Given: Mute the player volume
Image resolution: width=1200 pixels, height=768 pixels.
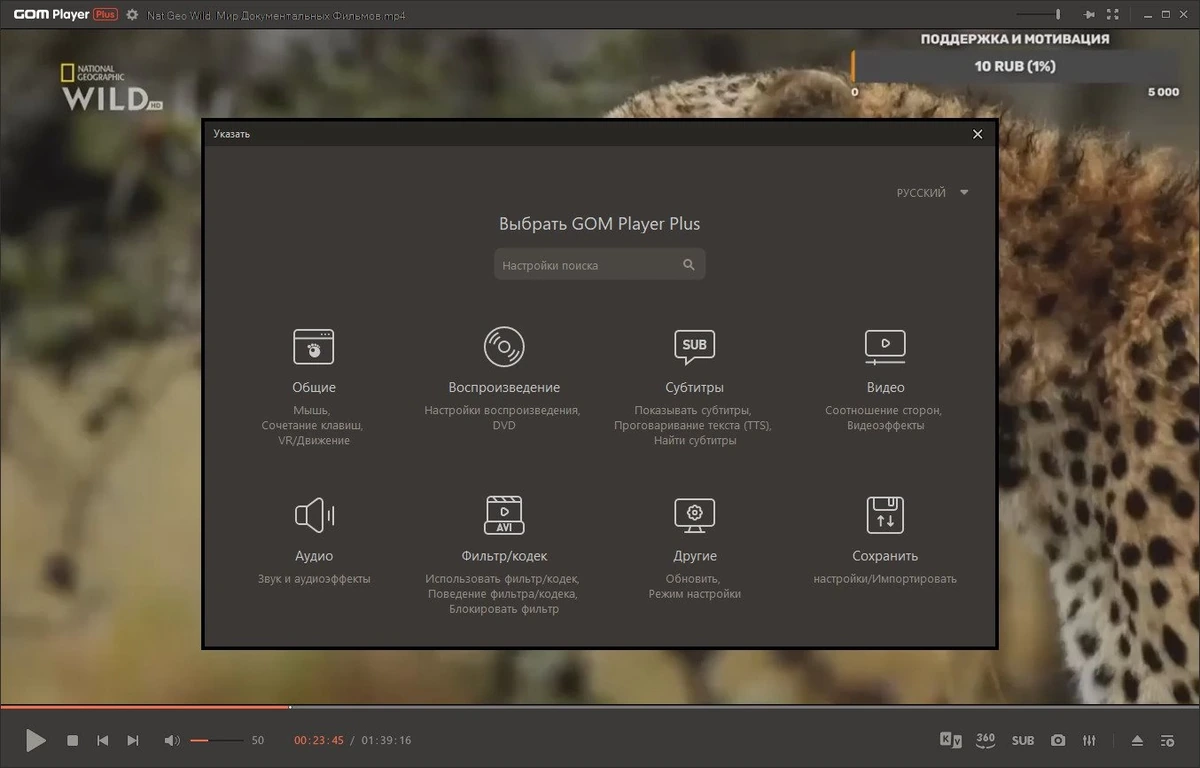Looking at the screenshot, I should [x=172, y=740].
